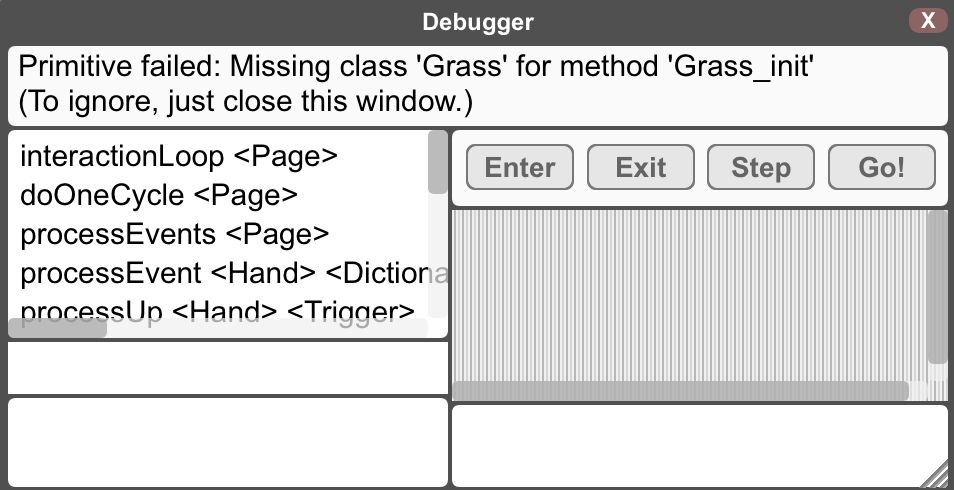Viewport: 954px width, 490px height.
Task: Click the code pane horizontal scrollbar
Action: tap(680, 391)
